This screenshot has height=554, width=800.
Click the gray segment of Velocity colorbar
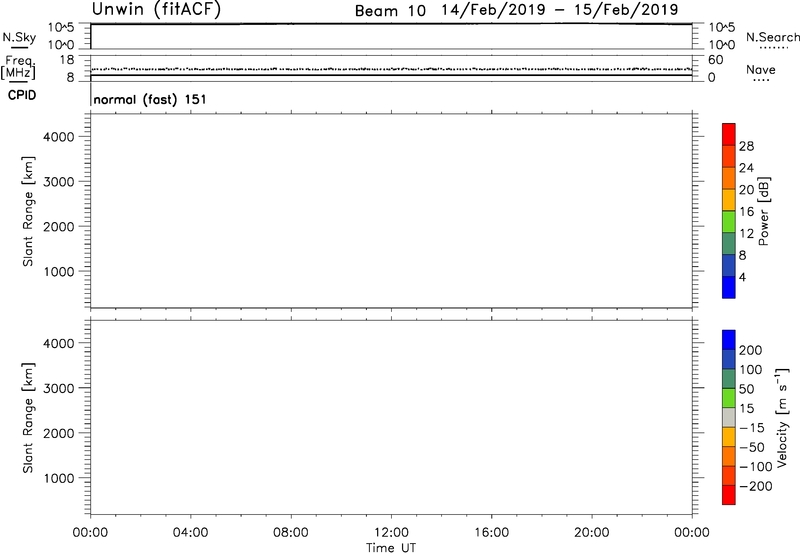[729, 418]
